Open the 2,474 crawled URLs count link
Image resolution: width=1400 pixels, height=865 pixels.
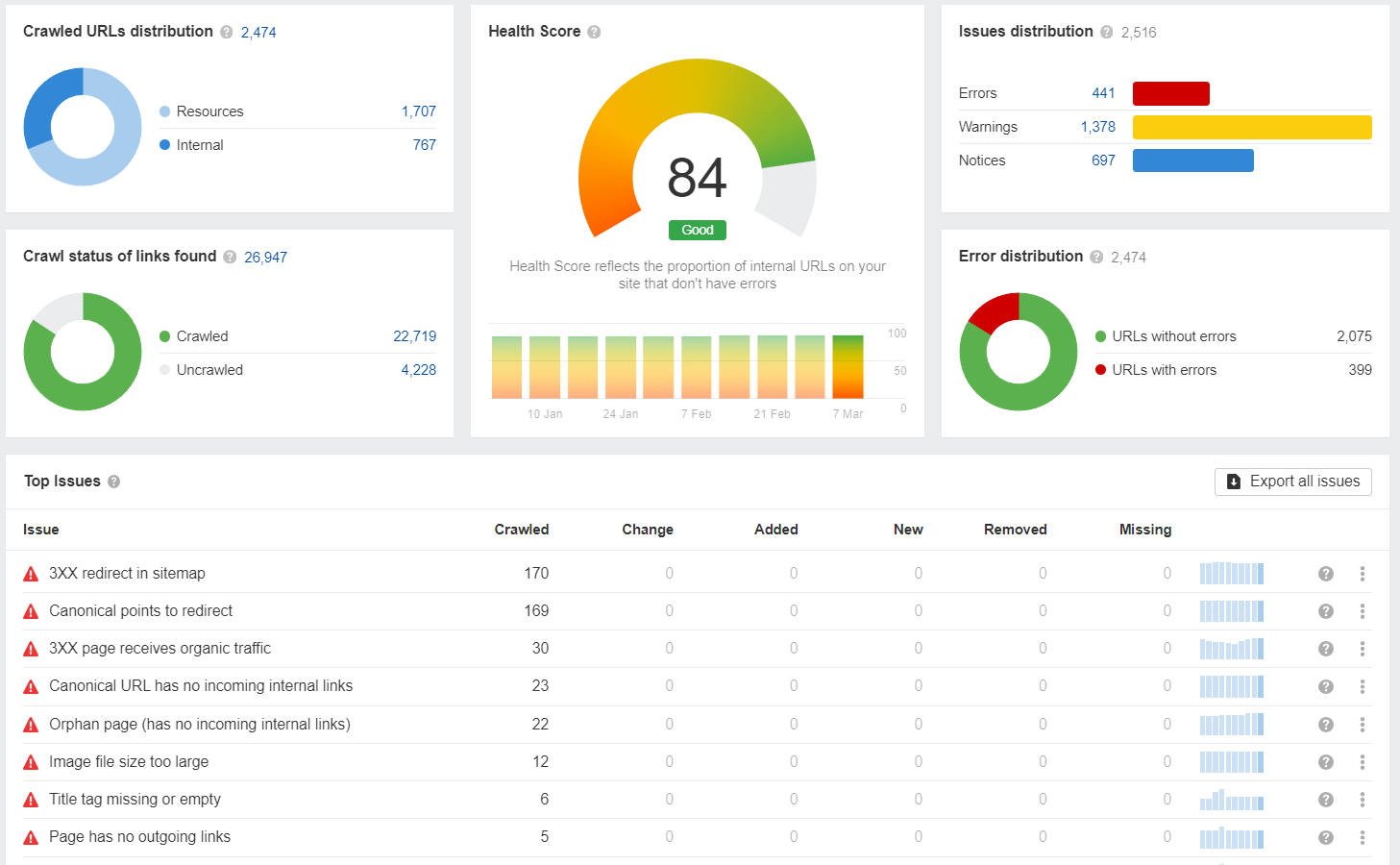coord(258,33)
